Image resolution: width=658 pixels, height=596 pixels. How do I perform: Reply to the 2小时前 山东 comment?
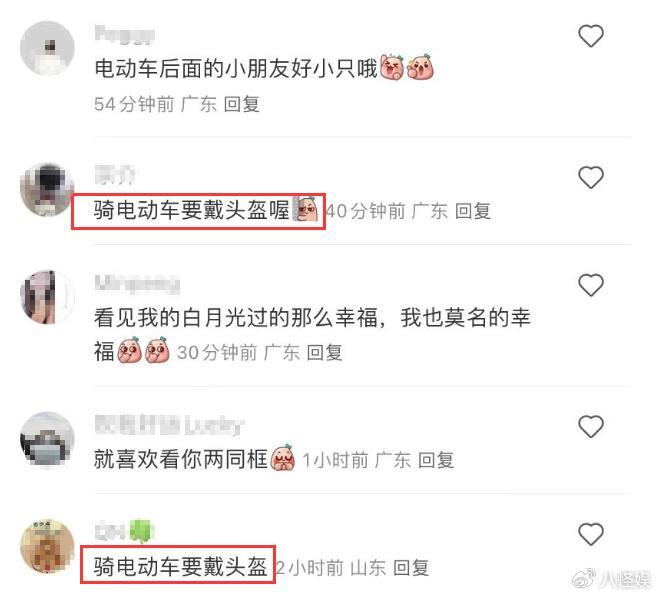pos(411,567)
